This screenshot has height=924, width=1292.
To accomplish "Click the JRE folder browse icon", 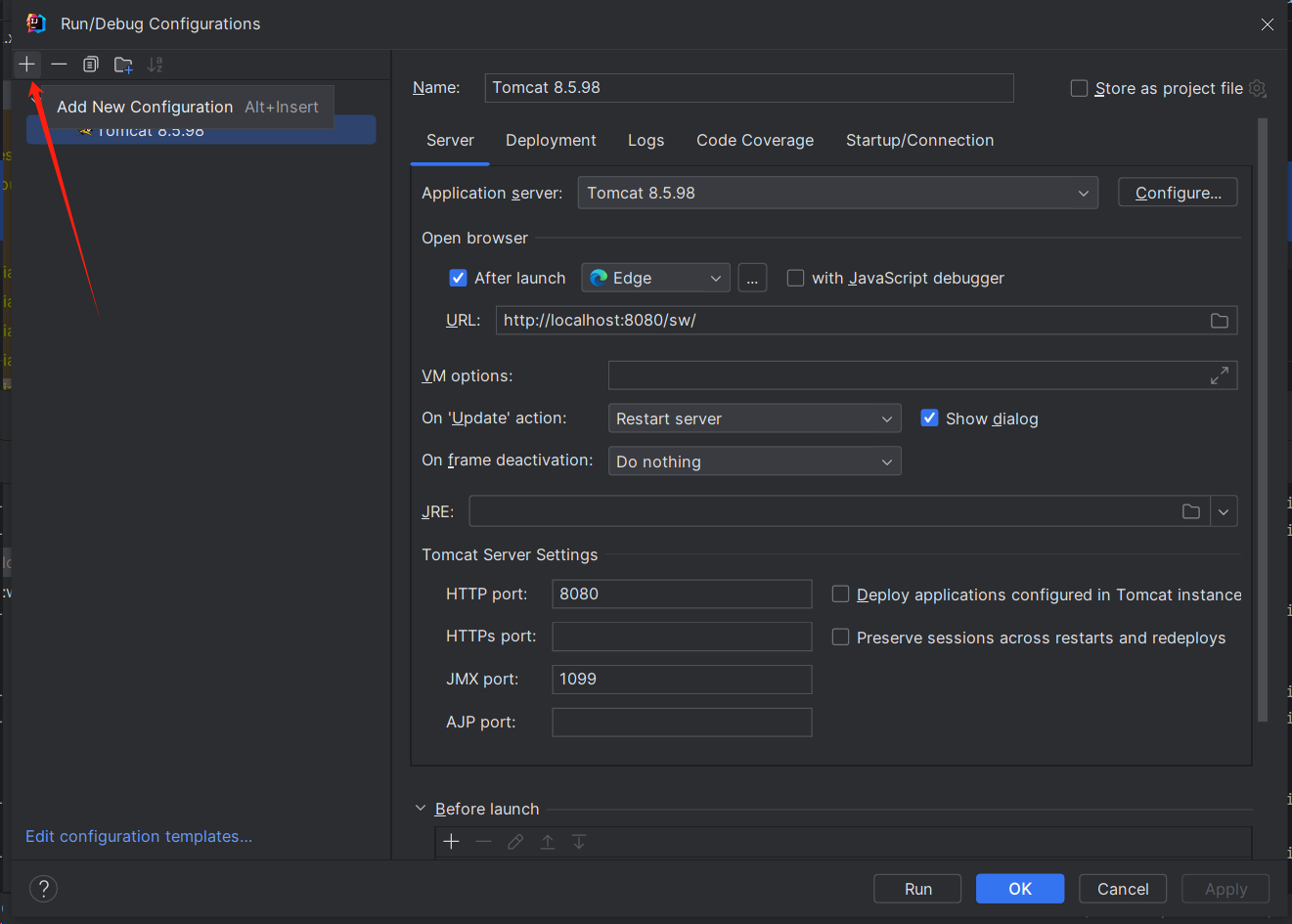I will (1191, 511).
